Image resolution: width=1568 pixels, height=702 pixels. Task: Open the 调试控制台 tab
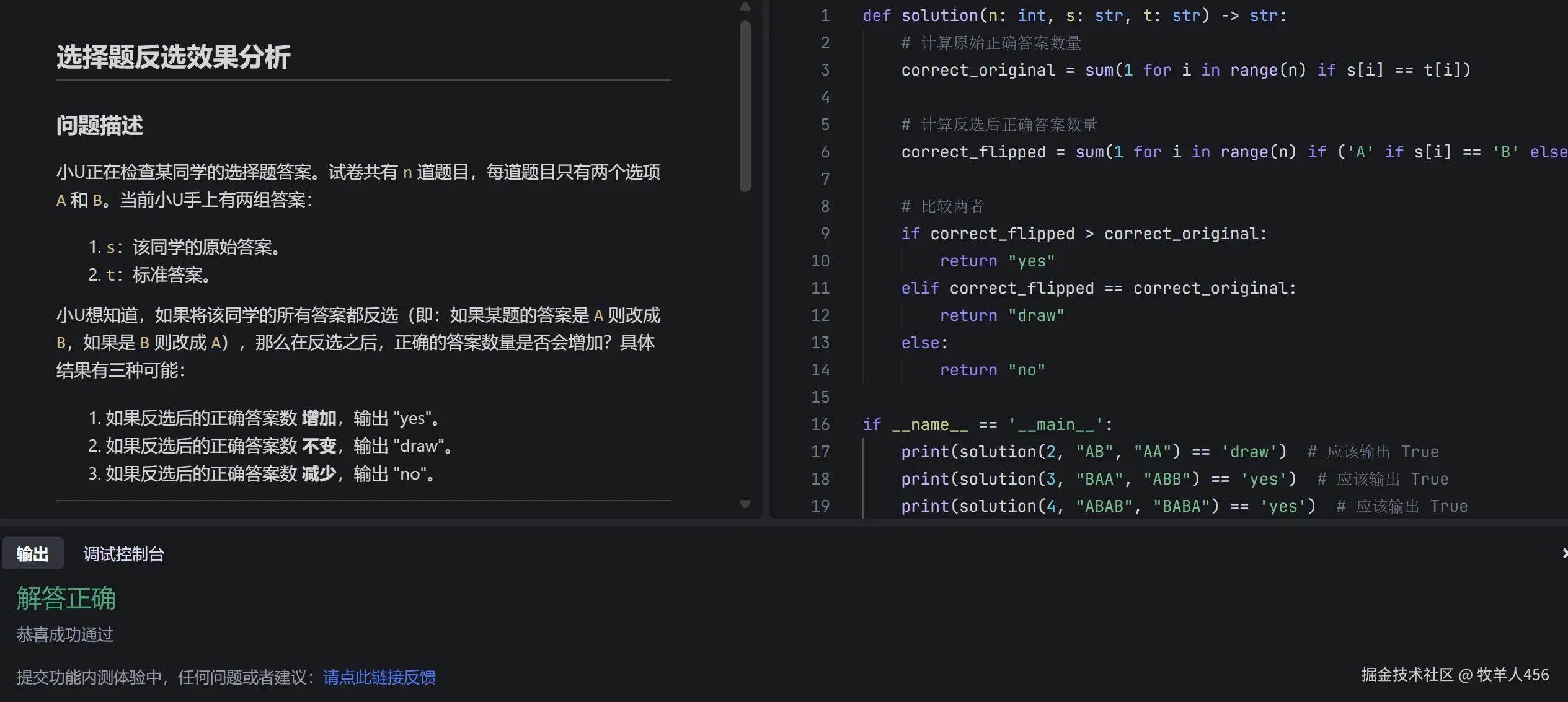pos(123,554)
